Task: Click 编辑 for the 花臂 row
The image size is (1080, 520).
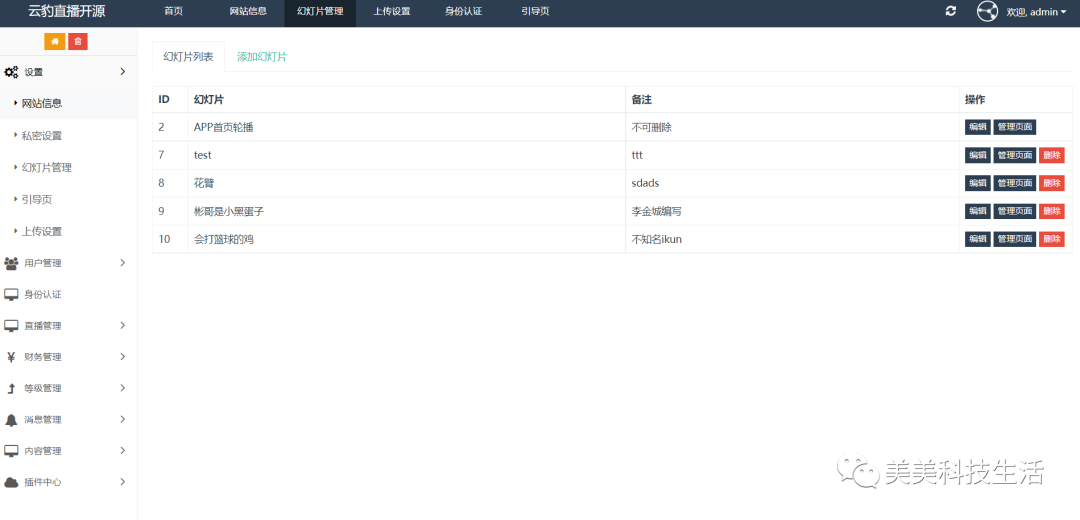Action: point(977,183)
